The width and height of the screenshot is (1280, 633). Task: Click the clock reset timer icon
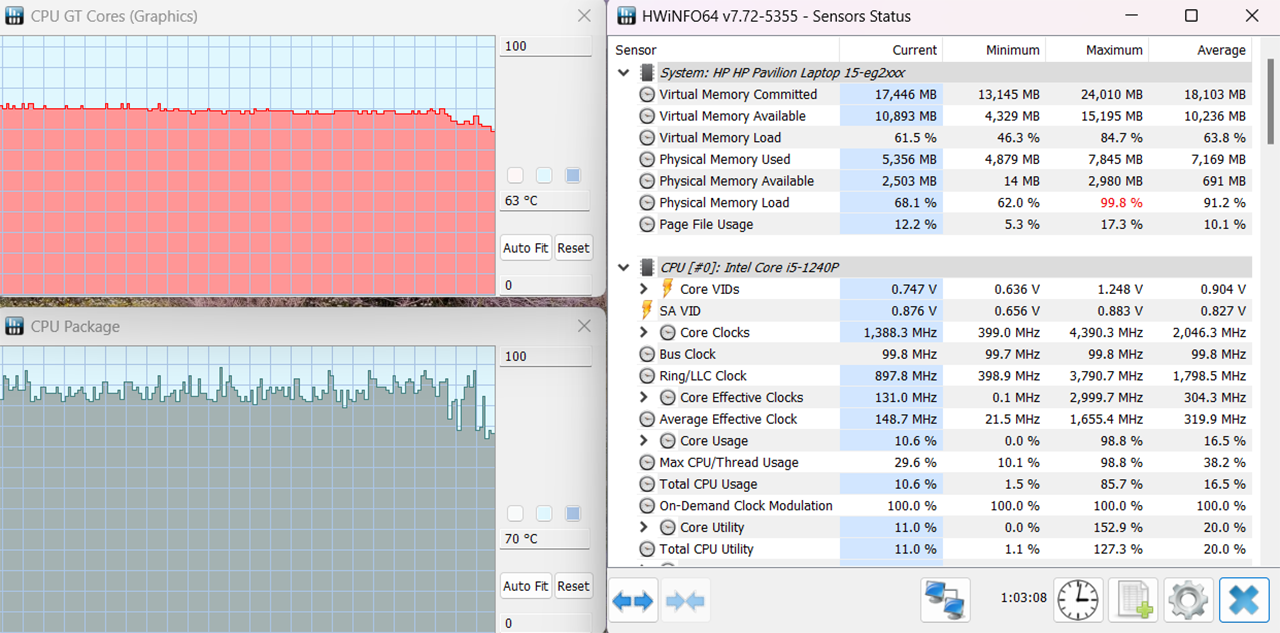[1078, 600]
